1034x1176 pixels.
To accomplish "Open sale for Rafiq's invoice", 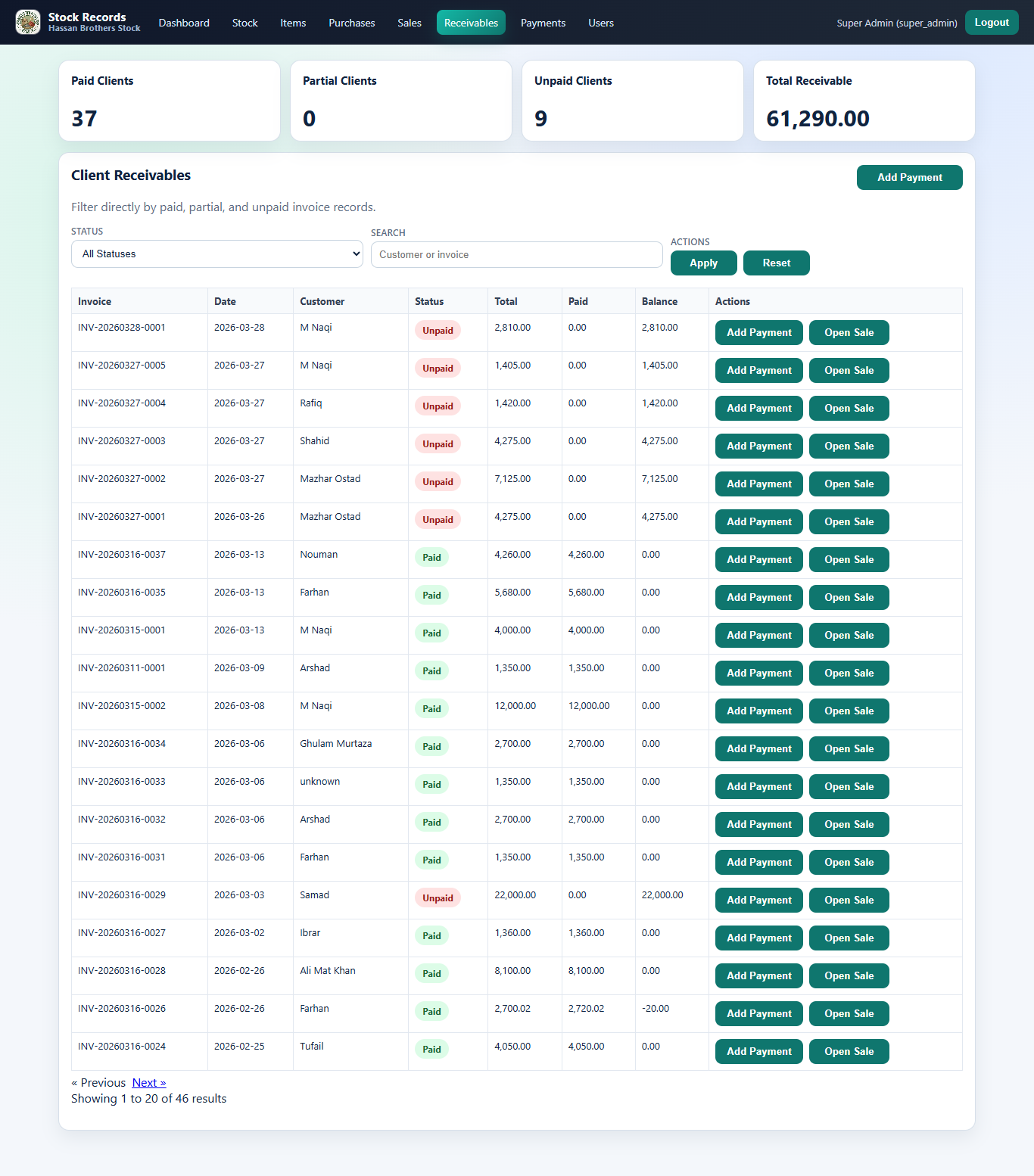I will pyautogui.click(x=849, y=408).
